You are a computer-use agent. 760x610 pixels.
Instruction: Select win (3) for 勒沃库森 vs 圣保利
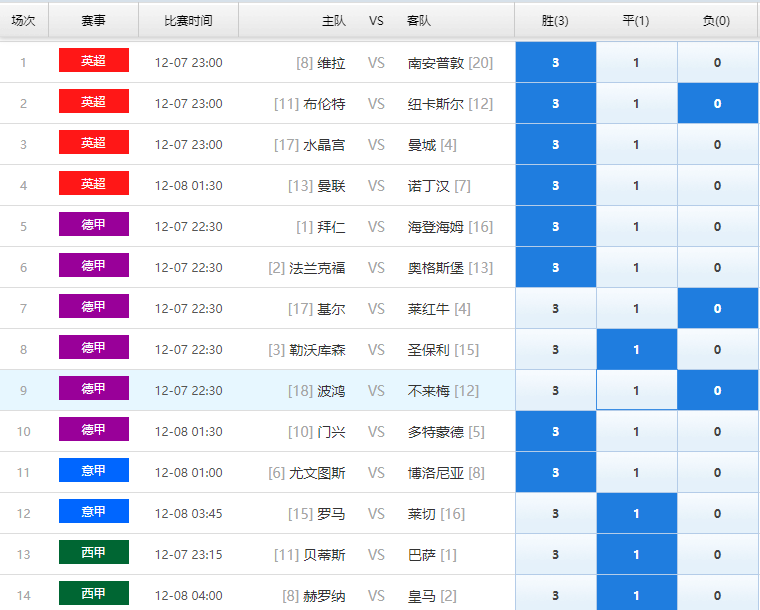[x=555, y=349]
